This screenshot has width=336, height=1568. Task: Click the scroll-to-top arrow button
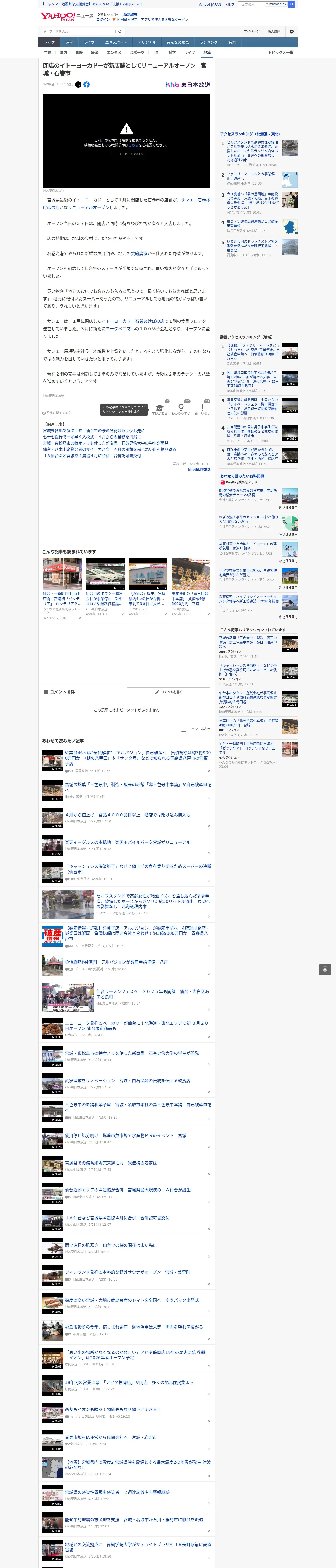pos(325,969)
